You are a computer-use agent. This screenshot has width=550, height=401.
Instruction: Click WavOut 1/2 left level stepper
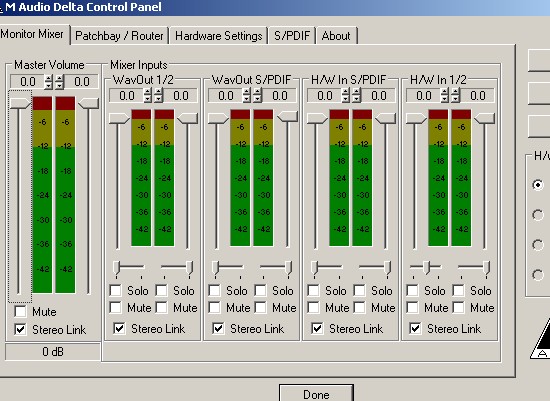click(148, 96)
